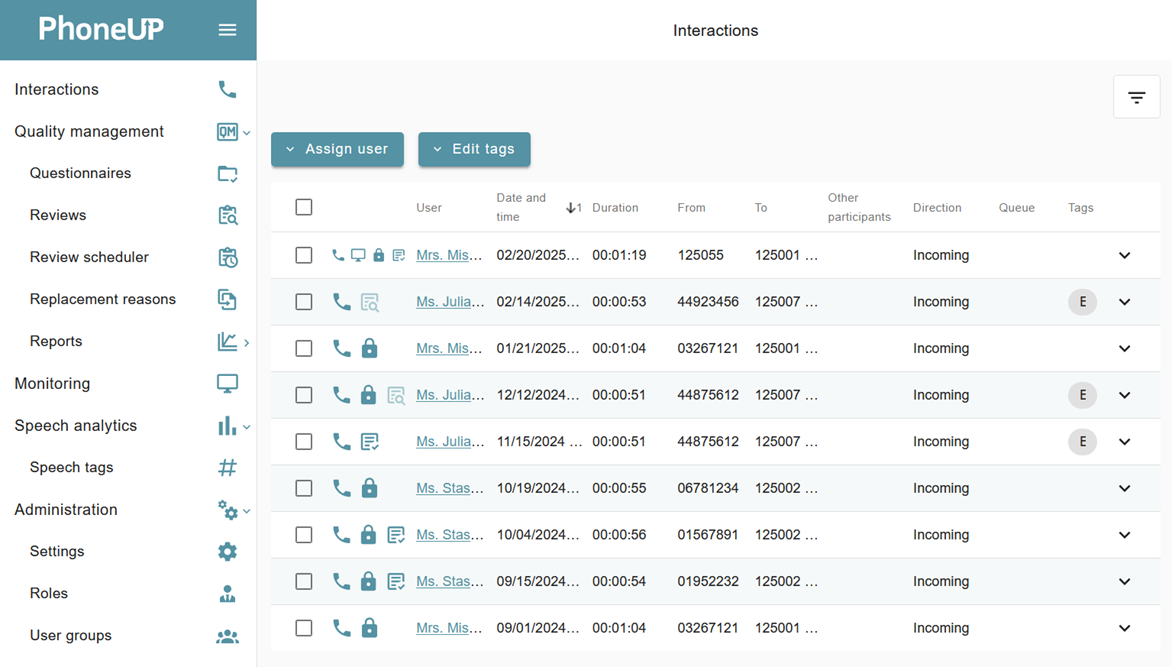Open Reviews in the sidebar
The height and width of the screenshot is (667, 1172).
coord(58,215)
